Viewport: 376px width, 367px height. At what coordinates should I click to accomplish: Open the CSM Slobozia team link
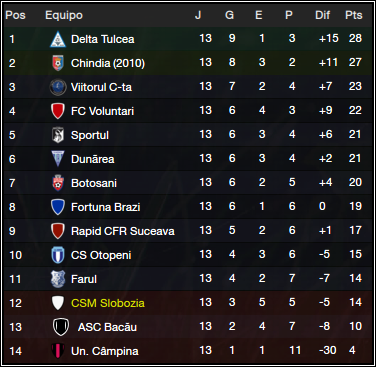(x=108, y=303)
